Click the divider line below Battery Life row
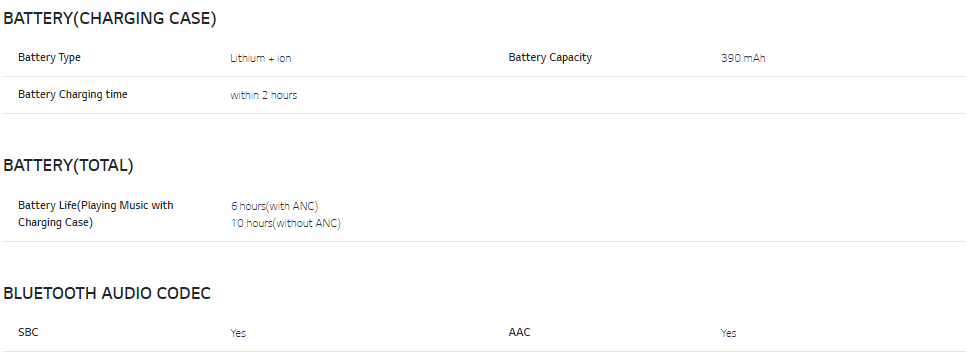This screenshot has height=360, width=979. pyautogui.click(x=485, y=241)
